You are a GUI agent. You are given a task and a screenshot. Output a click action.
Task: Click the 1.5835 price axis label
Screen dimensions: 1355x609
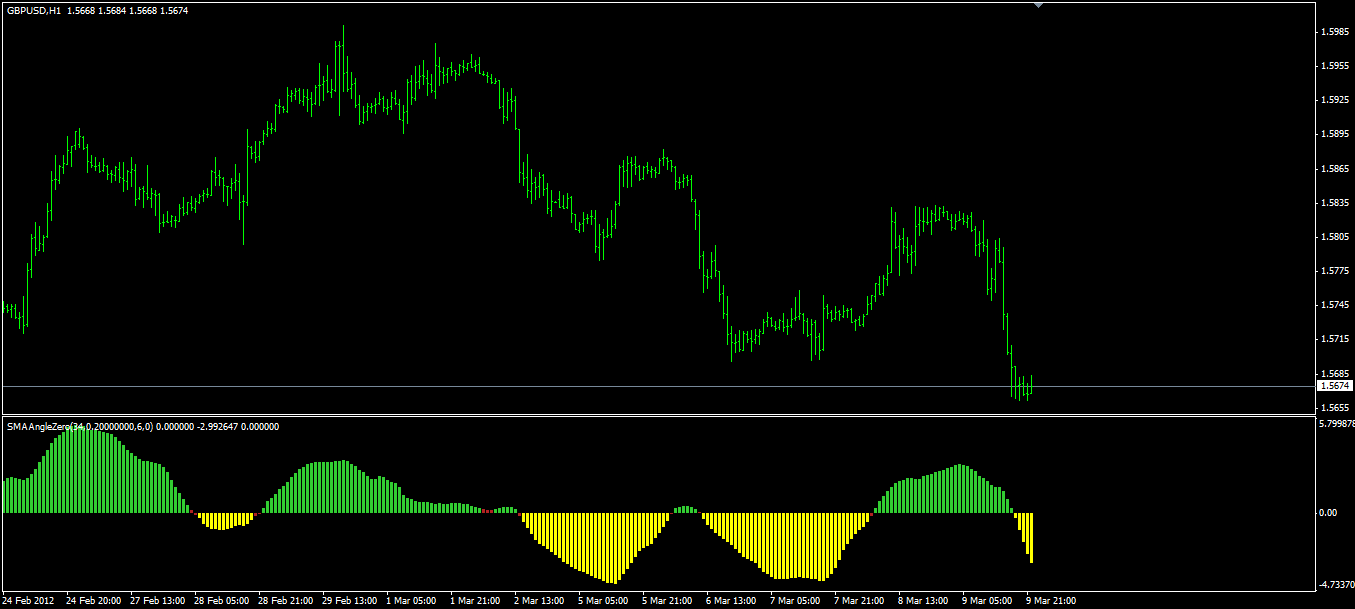[x=1334, y=203]
